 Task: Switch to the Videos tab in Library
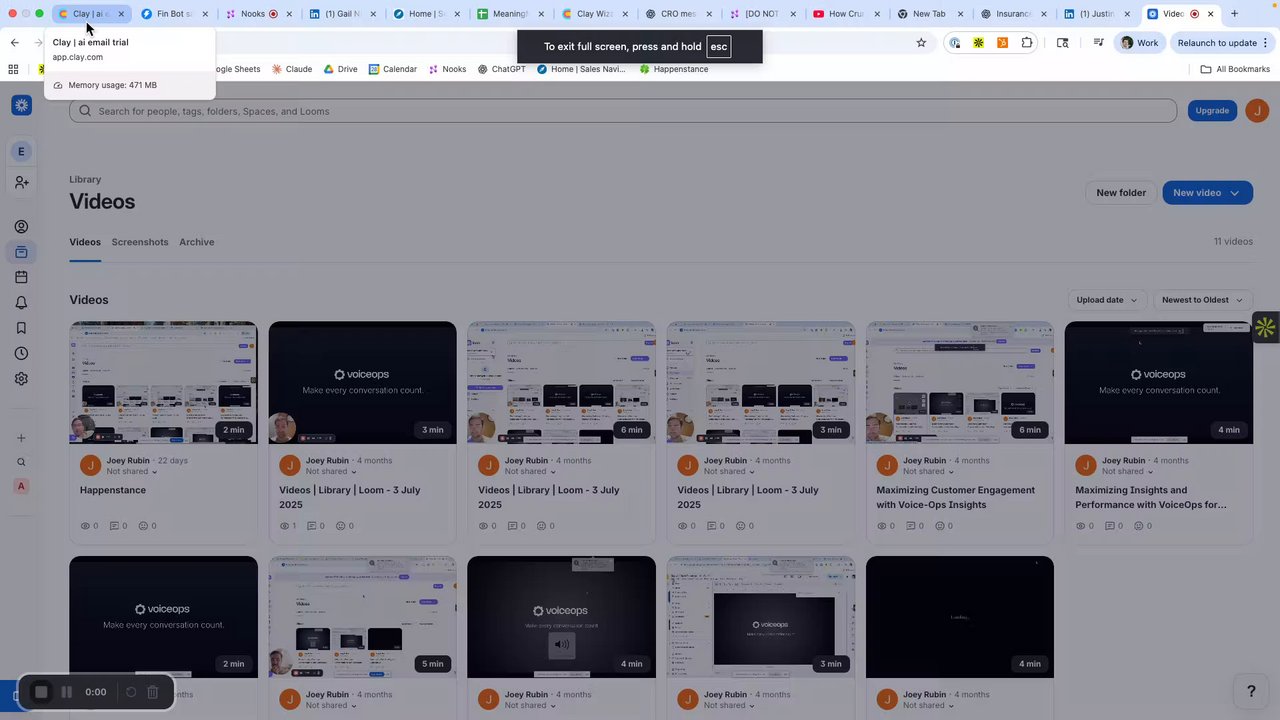[85, 242]
